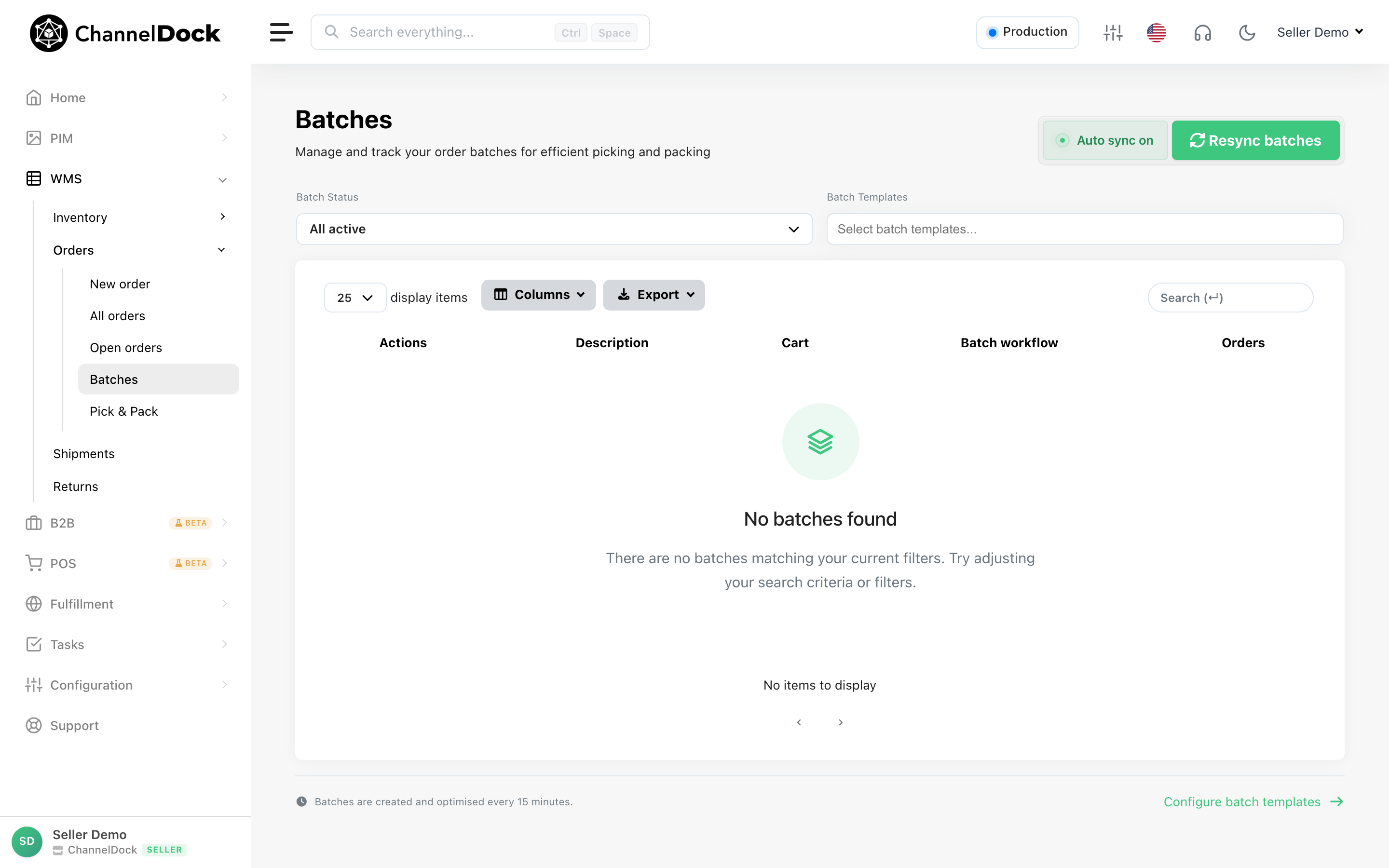Open the Batch Status dropdown
The image size is (1389, 868).
pyautogui.click(x=554, y=229)
